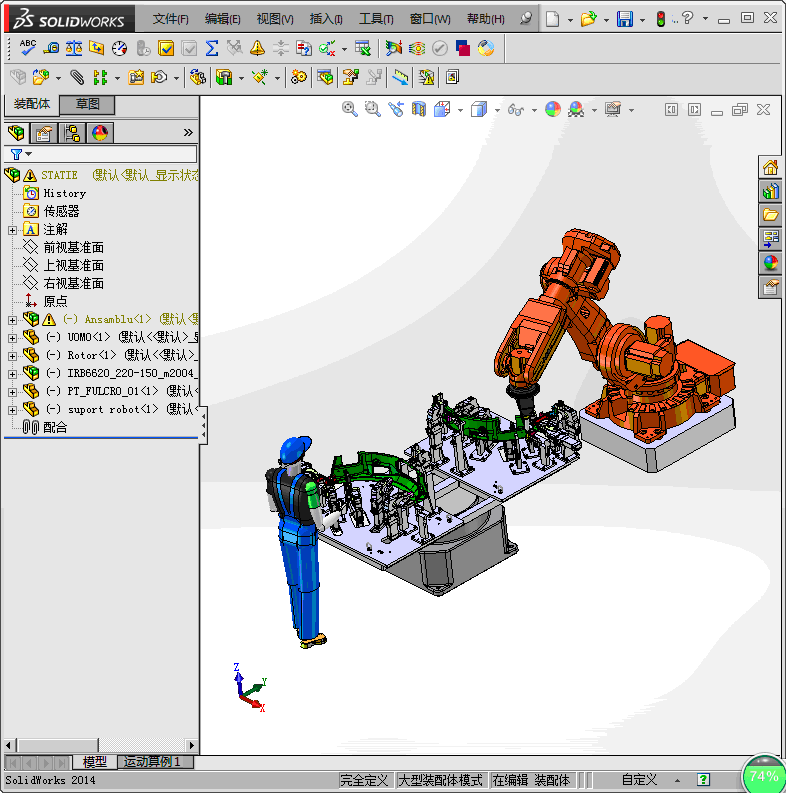
Task: Switch to the 运动算例1 tab
Action: coord(155,762)
